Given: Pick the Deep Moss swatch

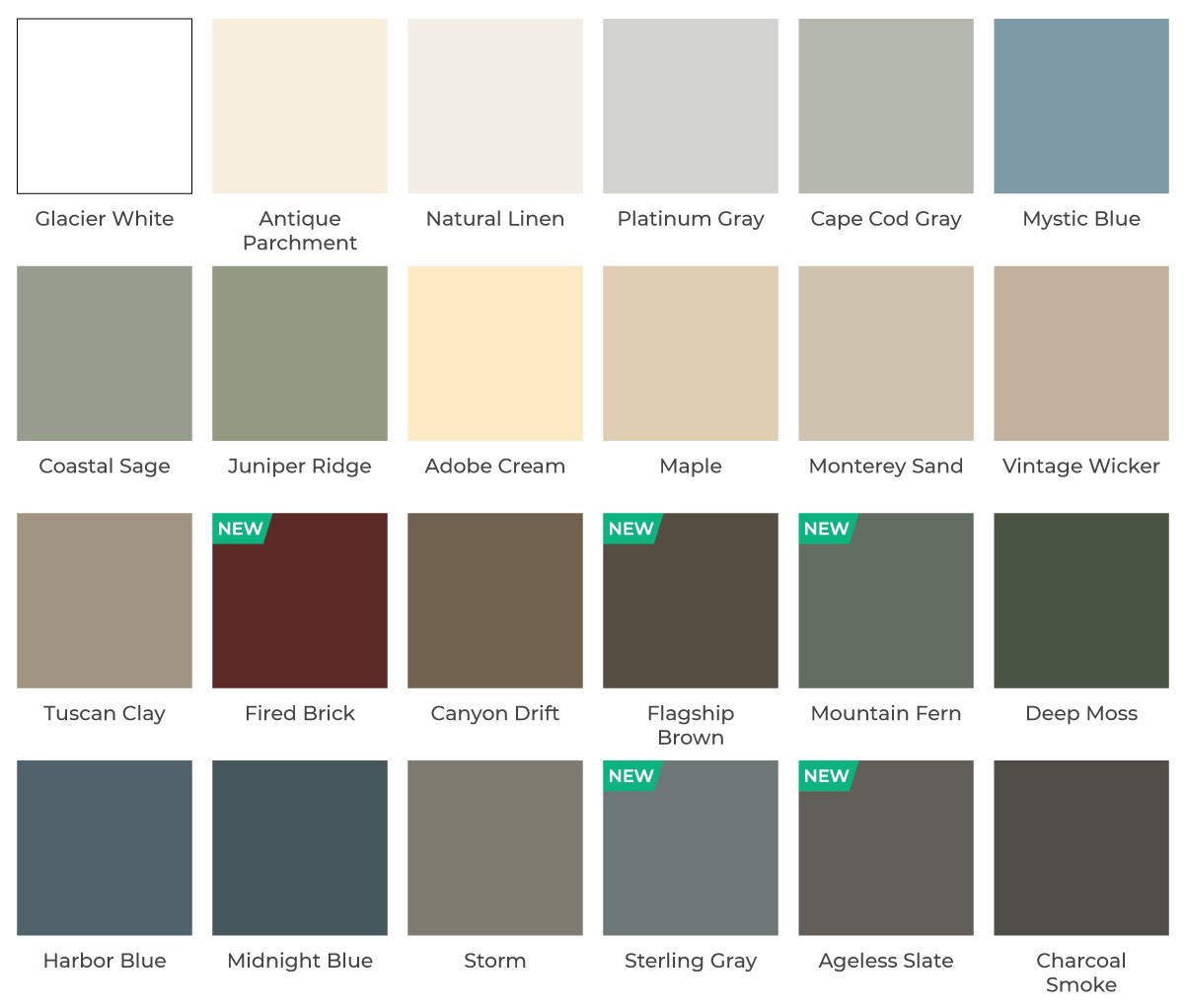Looking at the screenshot, I should tap(1080, 600).
